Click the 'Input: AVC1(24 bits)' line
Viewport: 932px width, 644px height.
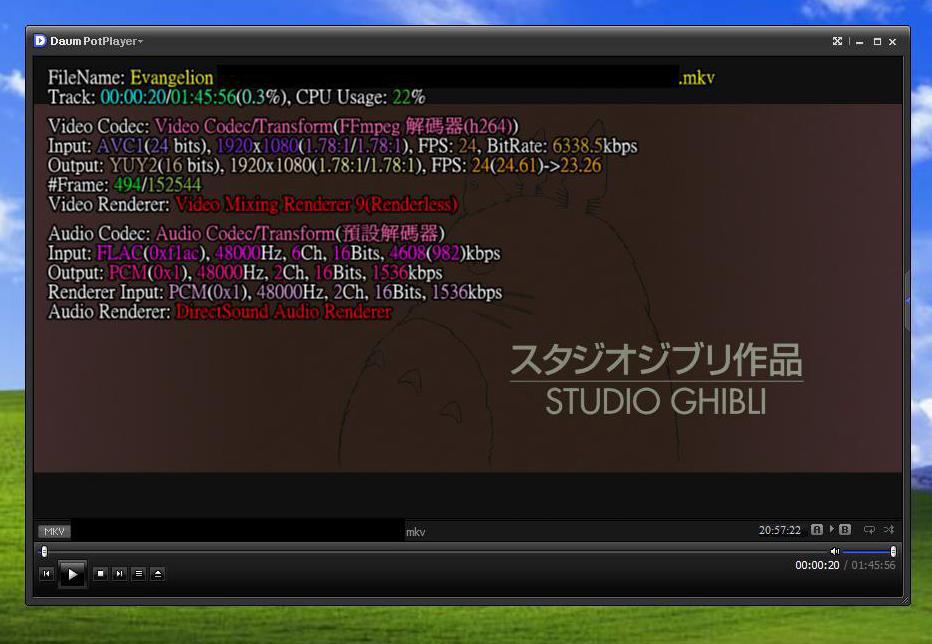pyautogui.click(x=342, y=146)
